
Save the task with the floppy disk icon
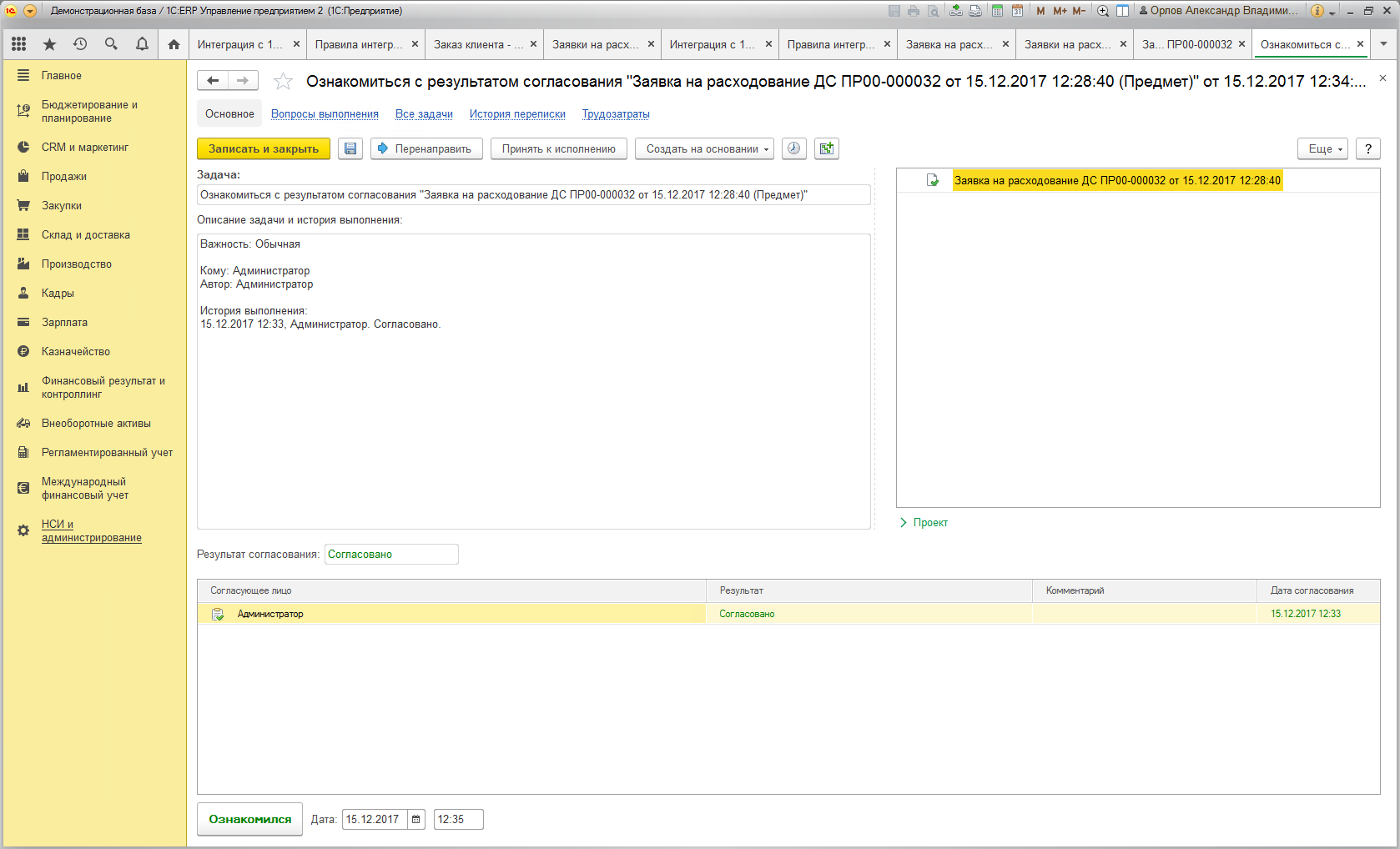[350, 148]
